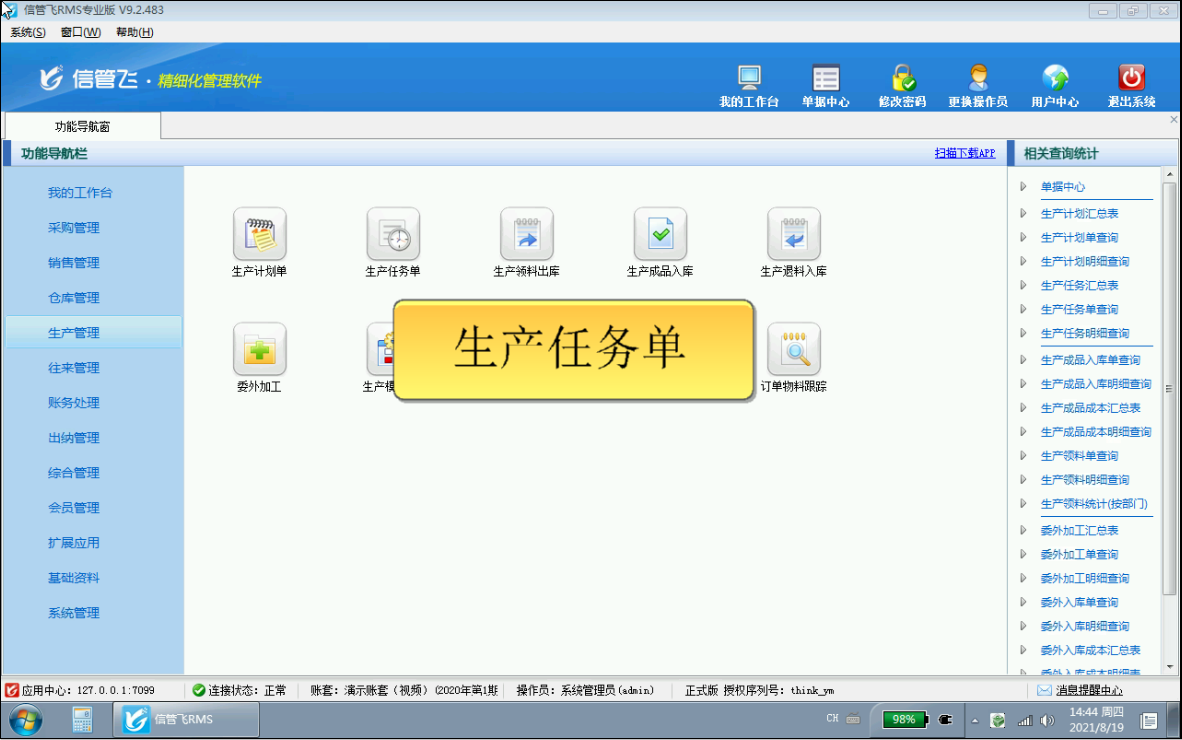Click the right panel vertical scrollbar

(1169, 388)
